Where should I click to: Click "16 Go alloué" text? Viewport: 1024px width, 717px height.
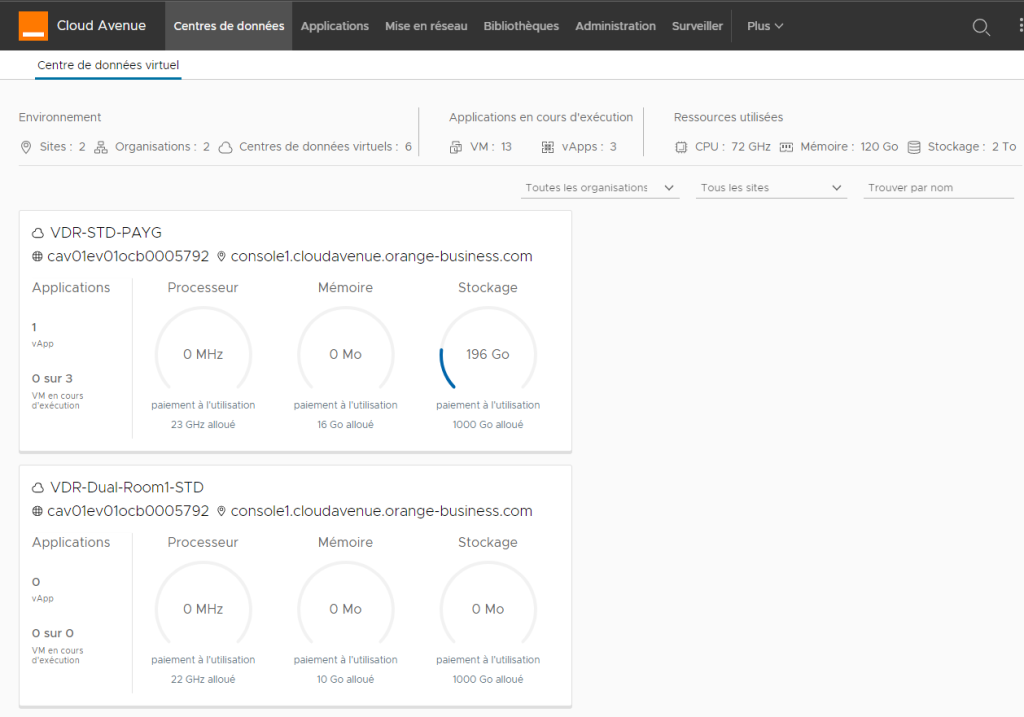pos(345,424)
